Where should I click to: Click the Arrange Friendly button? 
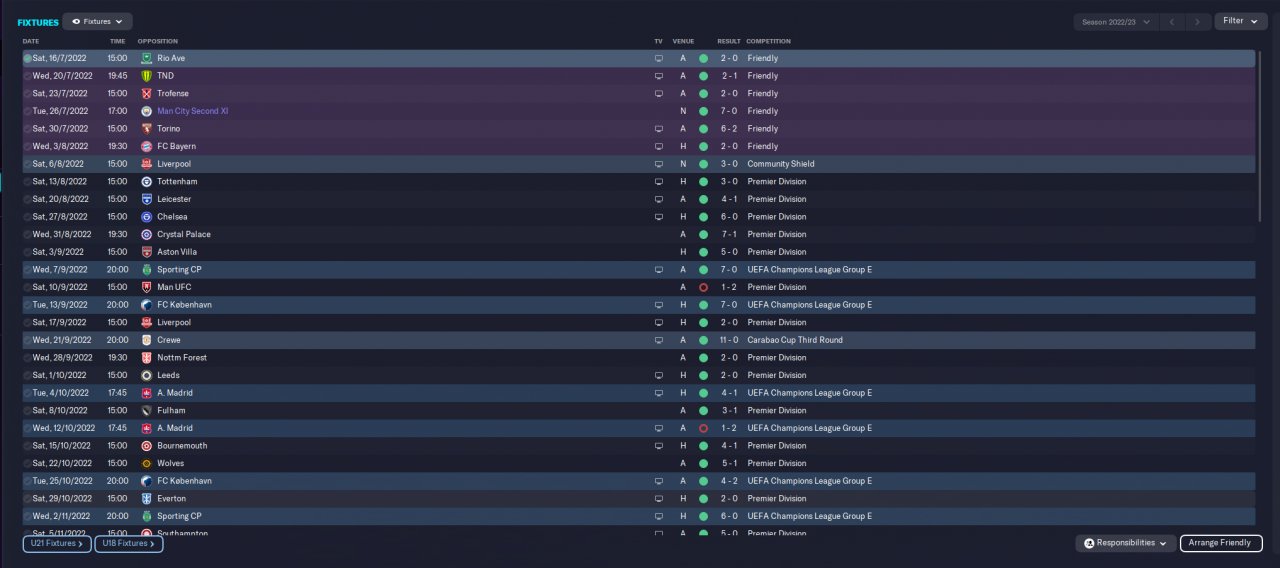tap(1221, 543)
